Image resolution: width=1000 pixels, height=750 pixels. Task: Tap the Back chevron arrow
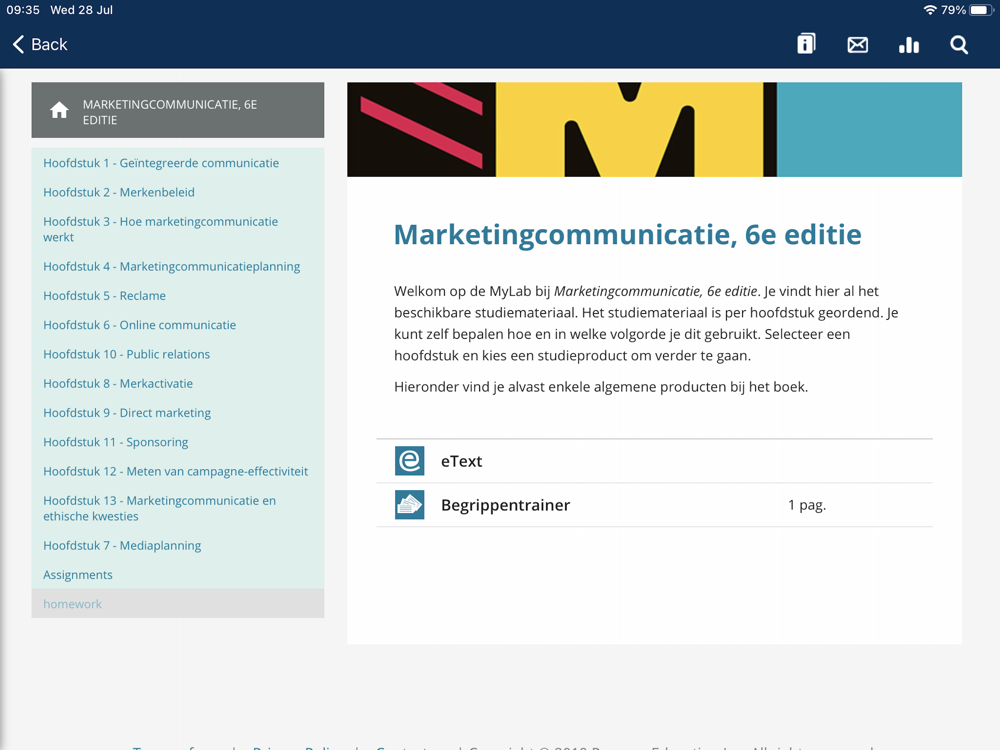click(x=18, y=45)
